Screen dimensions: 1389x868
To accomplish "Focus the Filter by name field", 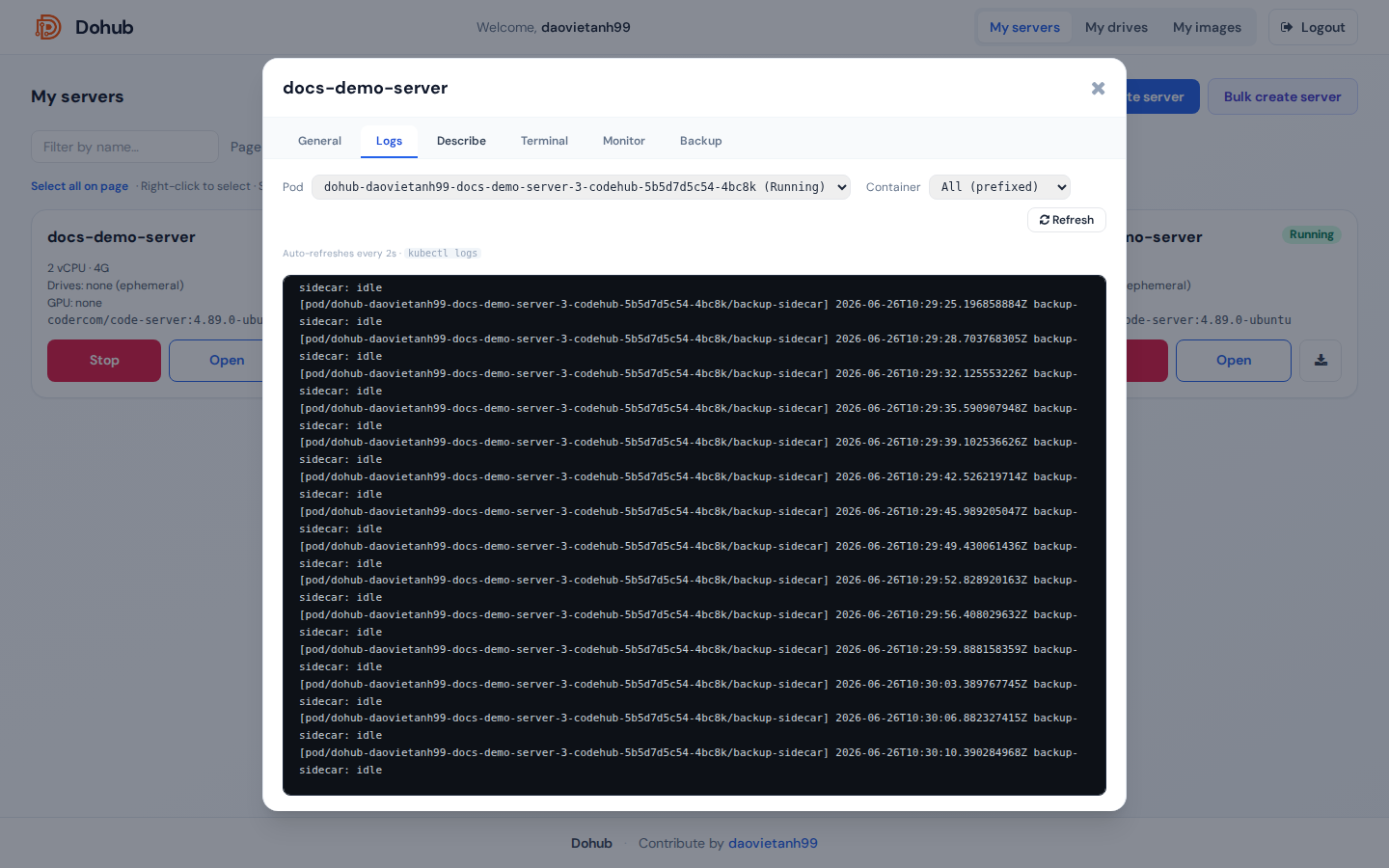I will click(x=124, y=147).
